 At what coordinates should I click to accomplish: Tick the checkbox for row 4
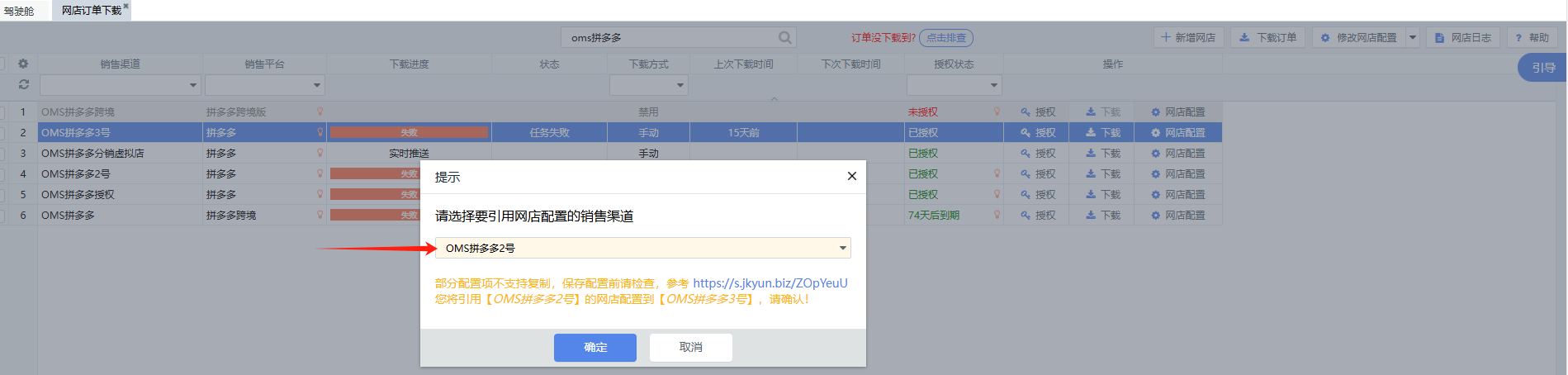click(2, 173)
